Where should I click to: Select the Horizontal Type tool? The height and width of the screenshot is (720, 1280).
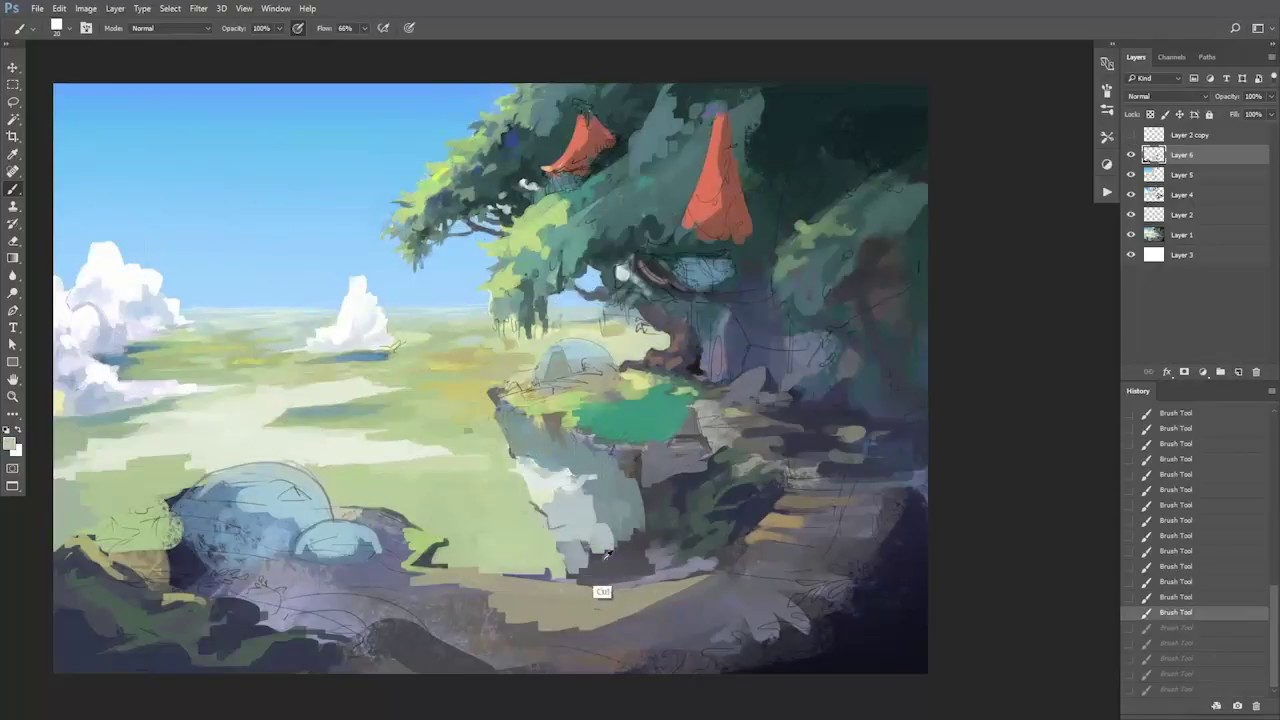pos(13,328)
